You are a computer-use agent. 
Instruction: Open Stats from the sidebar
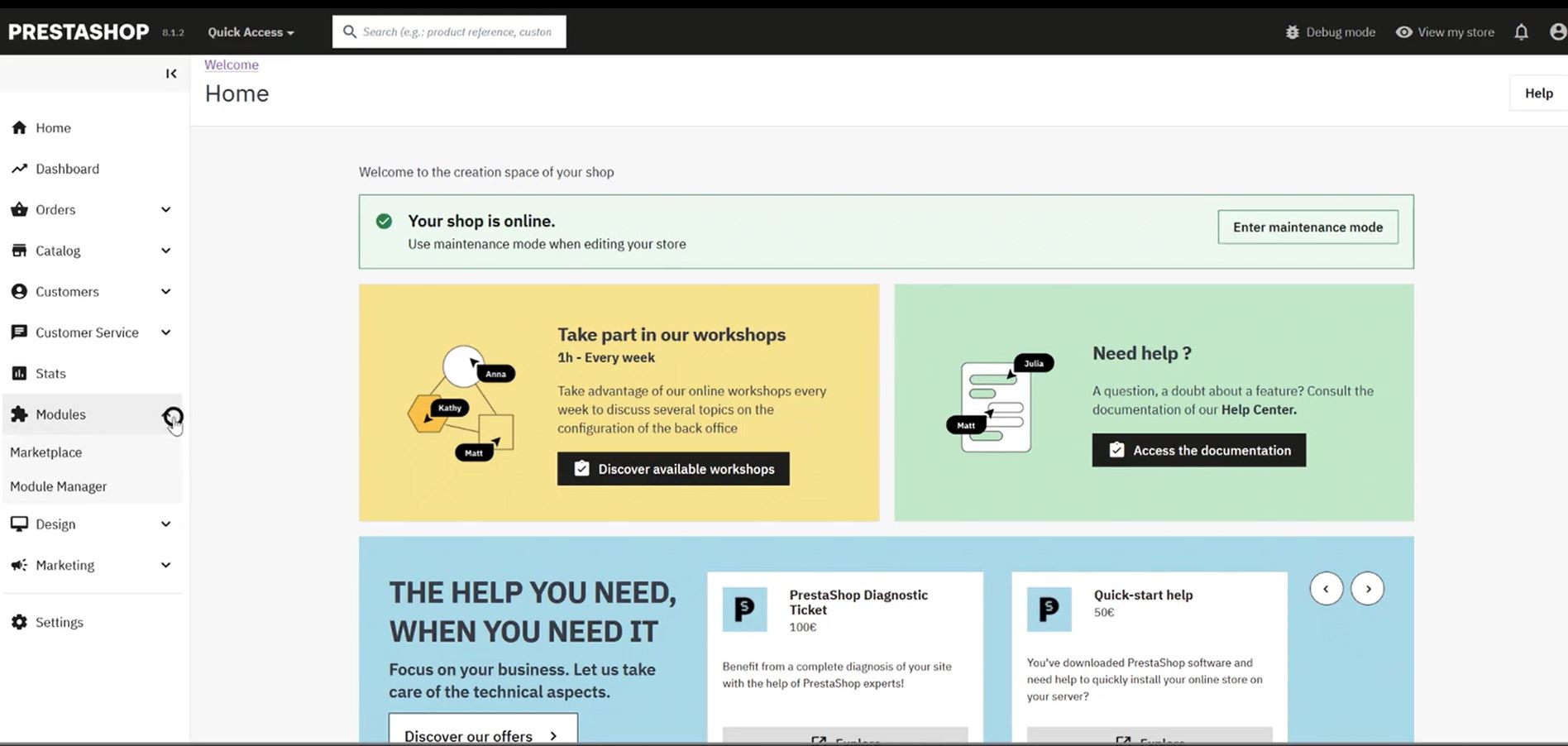[x=50, y=374]
